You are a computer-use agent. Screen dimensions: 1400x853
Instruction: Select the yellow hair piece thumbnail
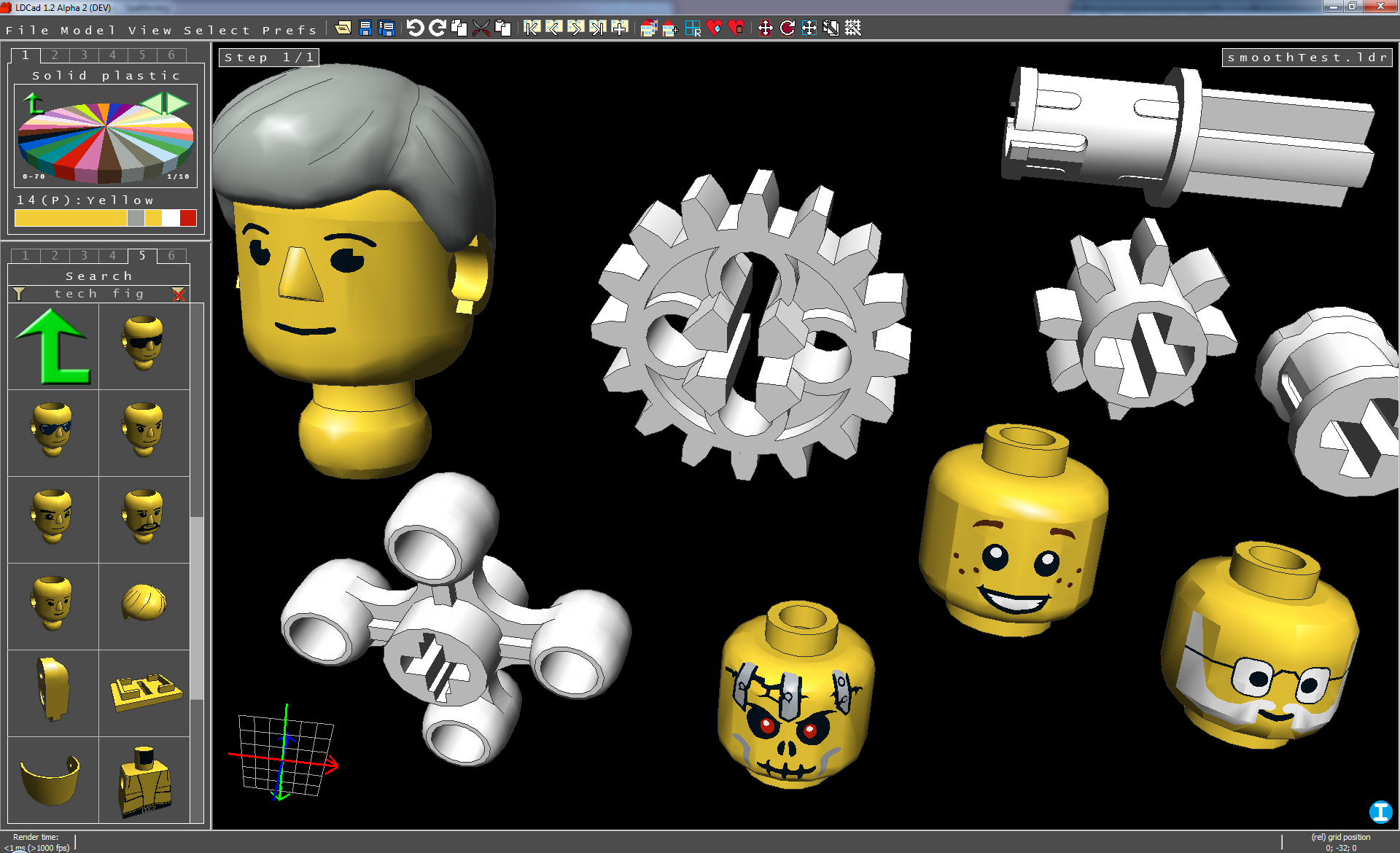pos(144,607)
